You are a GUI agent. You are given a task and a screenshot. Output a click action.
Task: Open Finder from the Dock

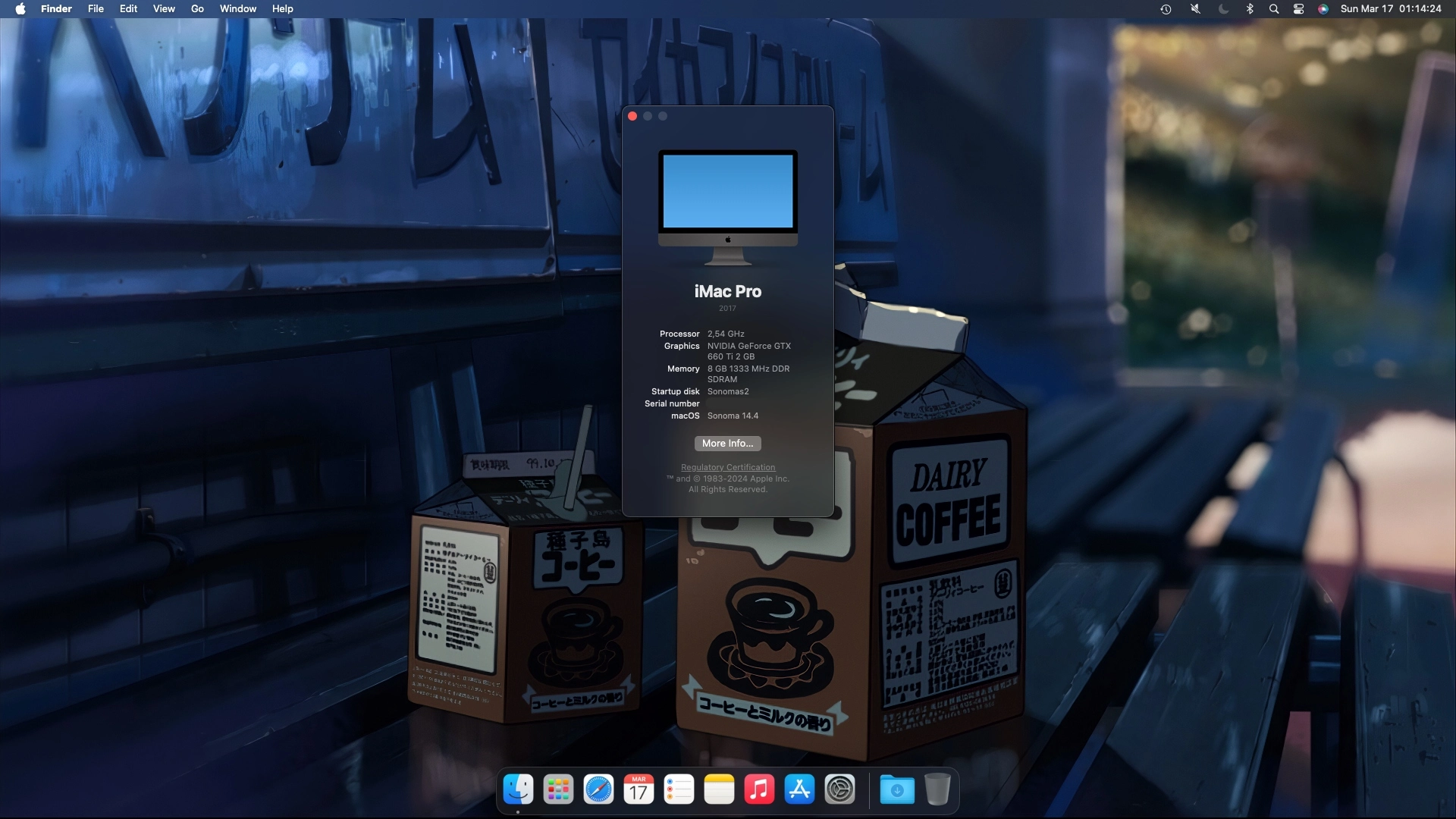point(518,789)
